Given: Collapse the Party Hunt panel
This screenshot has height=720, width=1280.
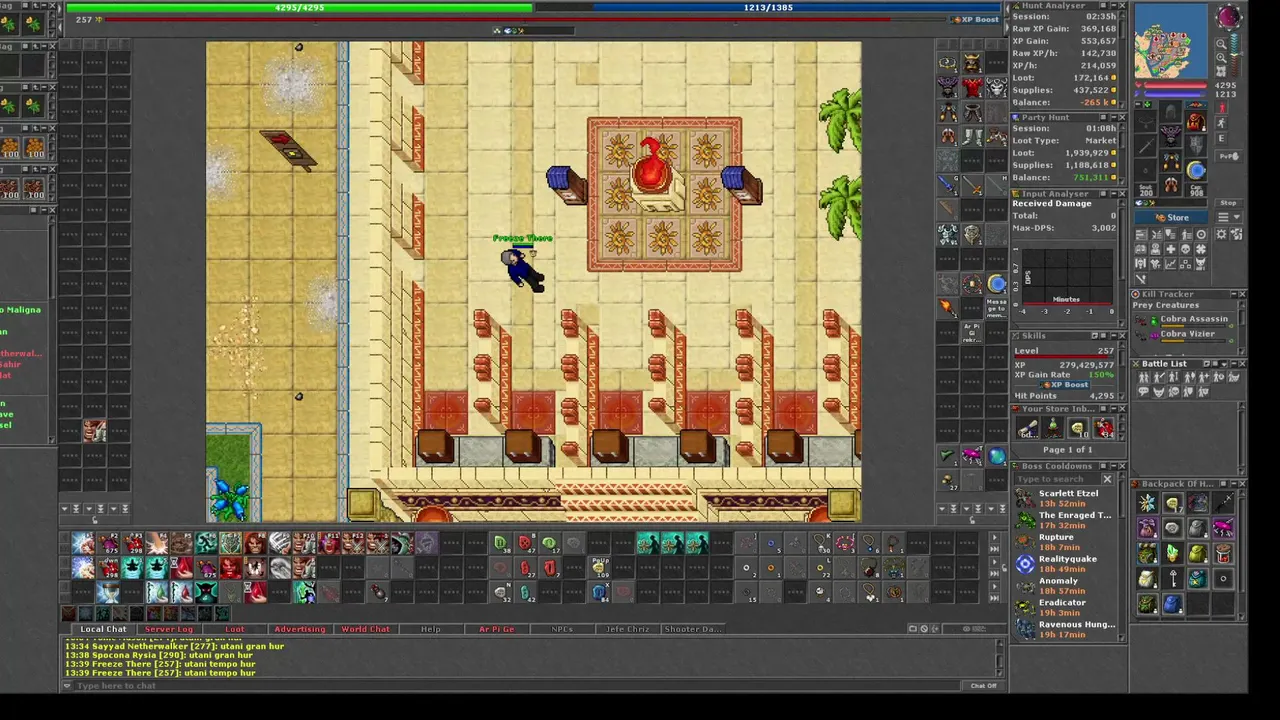Looking at the screenshot, I should 1112,117.
